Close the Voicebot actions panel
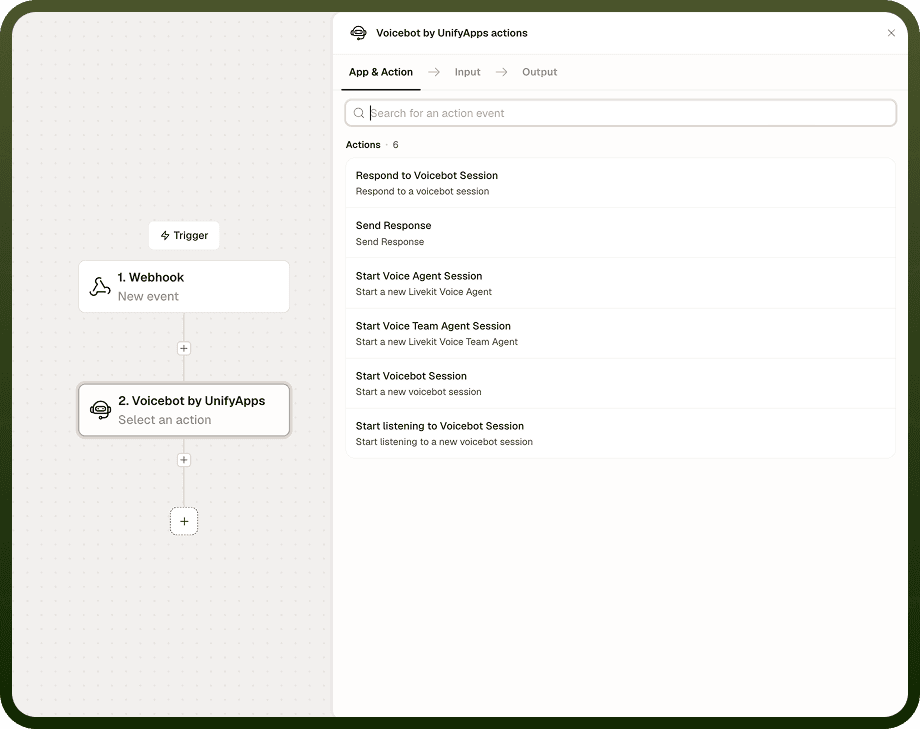Image resolution: width=920 pixels, height=729 pixels. click(891, 33)
